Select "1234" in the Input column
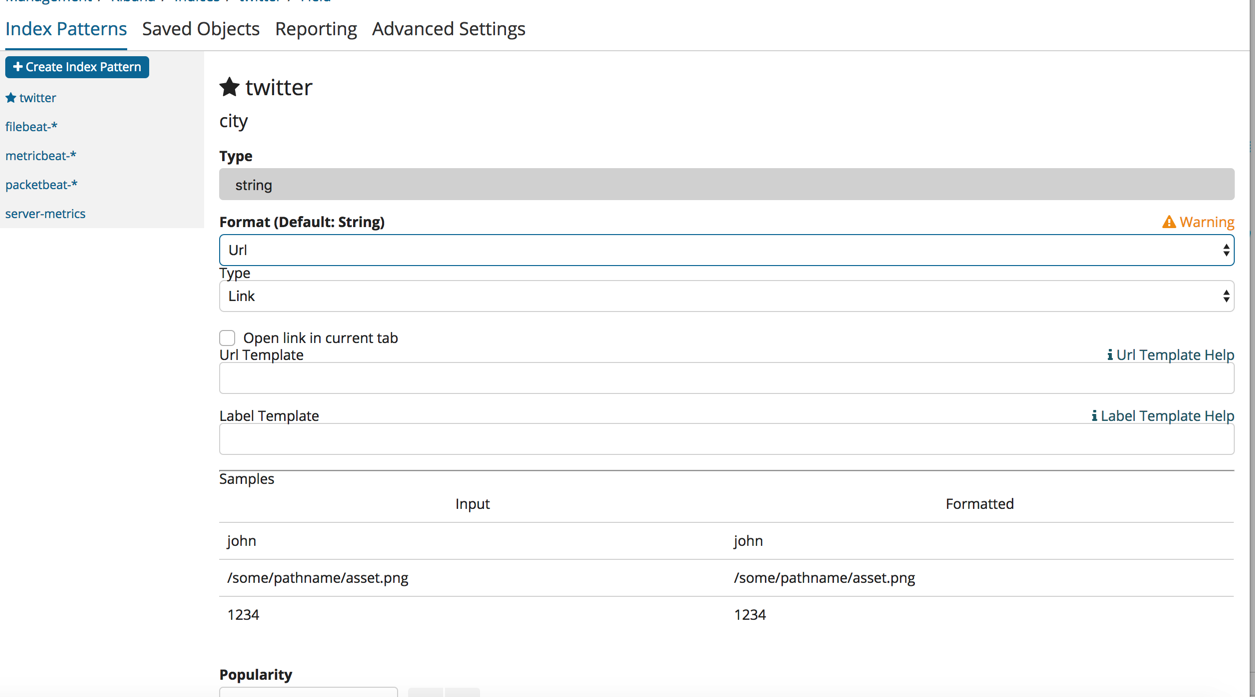This screenshot has height=697, width=1255. click(x=243, y=615)
